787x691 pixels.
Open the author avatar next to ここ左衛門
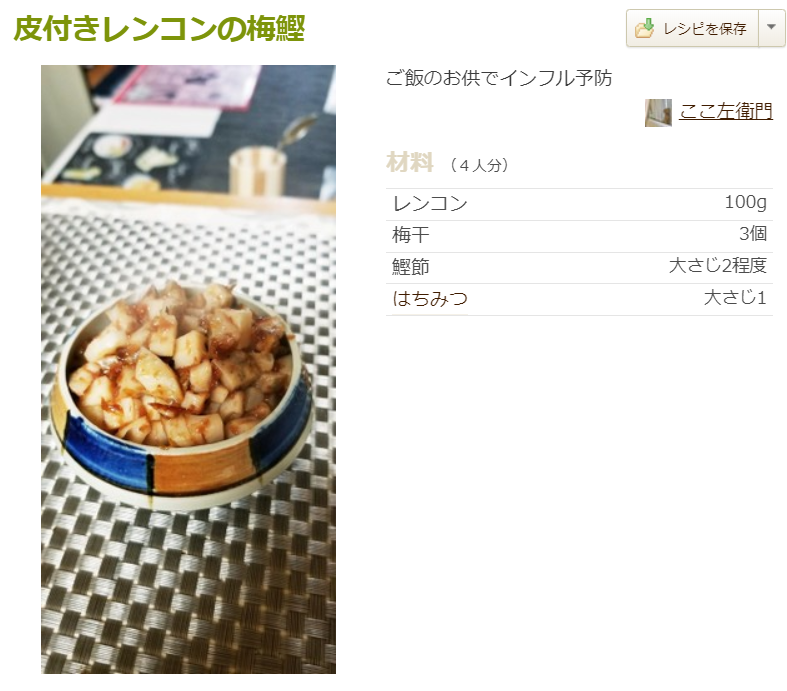tap(658, 112)
